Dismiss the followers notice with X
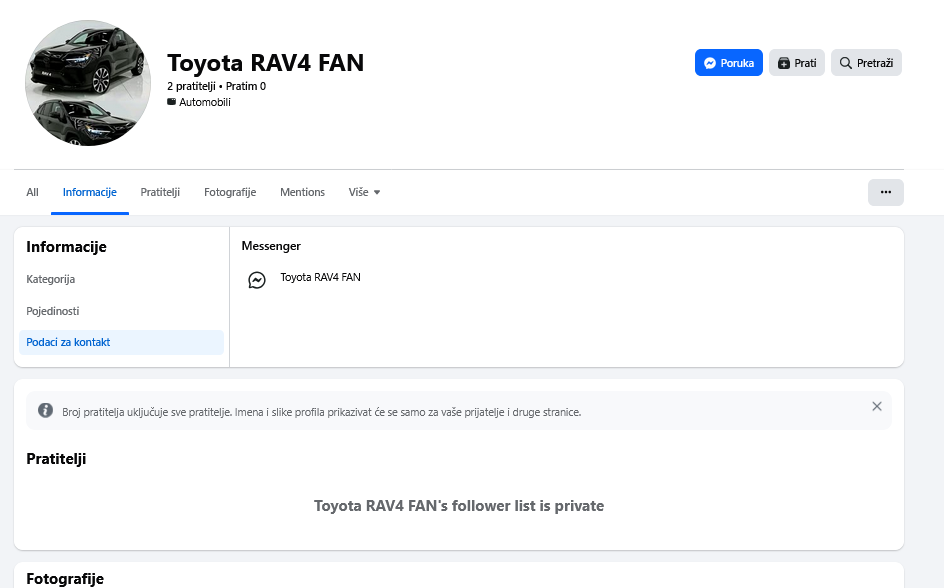 point(876,406)
